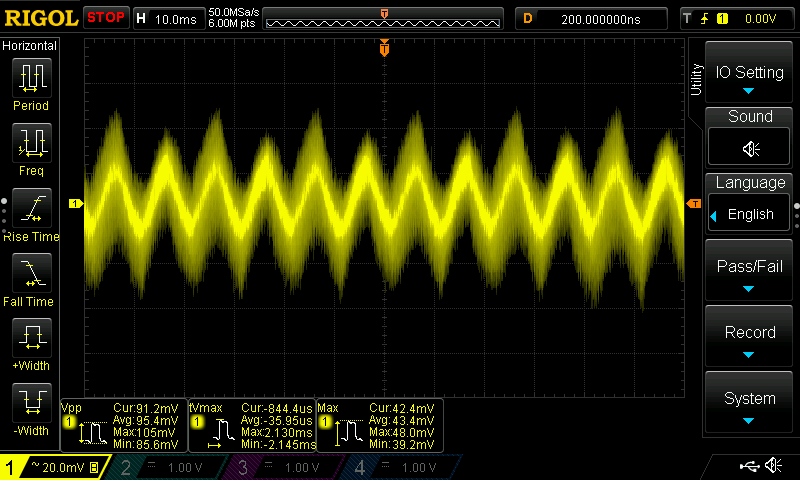800x480 pixels.
Task: Click the Vpp Cur:91.2mV value
Action: [x=145, y=409]
